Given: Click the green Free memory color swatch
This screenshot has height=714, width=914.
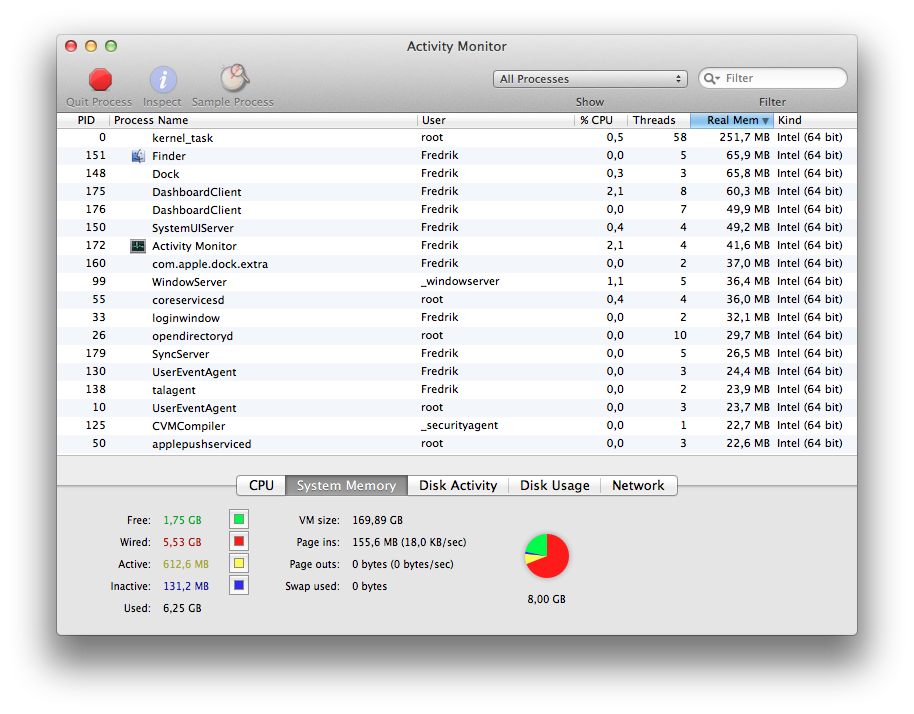Looking at the screenshot, I should (x=239, y=519).
